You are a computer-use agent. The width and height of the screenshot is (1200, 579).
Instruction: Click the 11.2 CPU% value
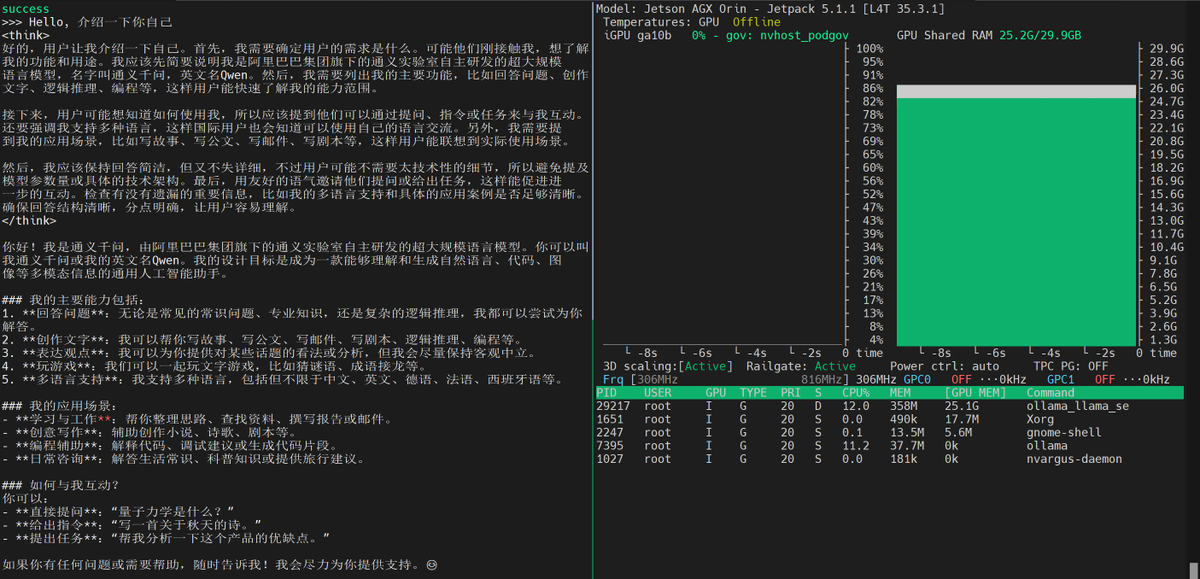[856, 446]
